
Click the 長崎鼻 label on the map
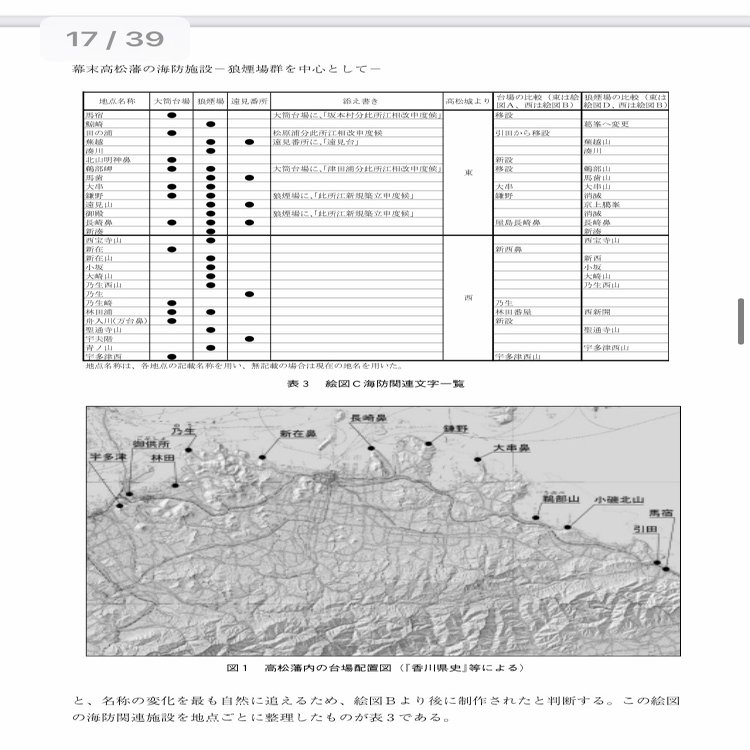pos(368,418)
